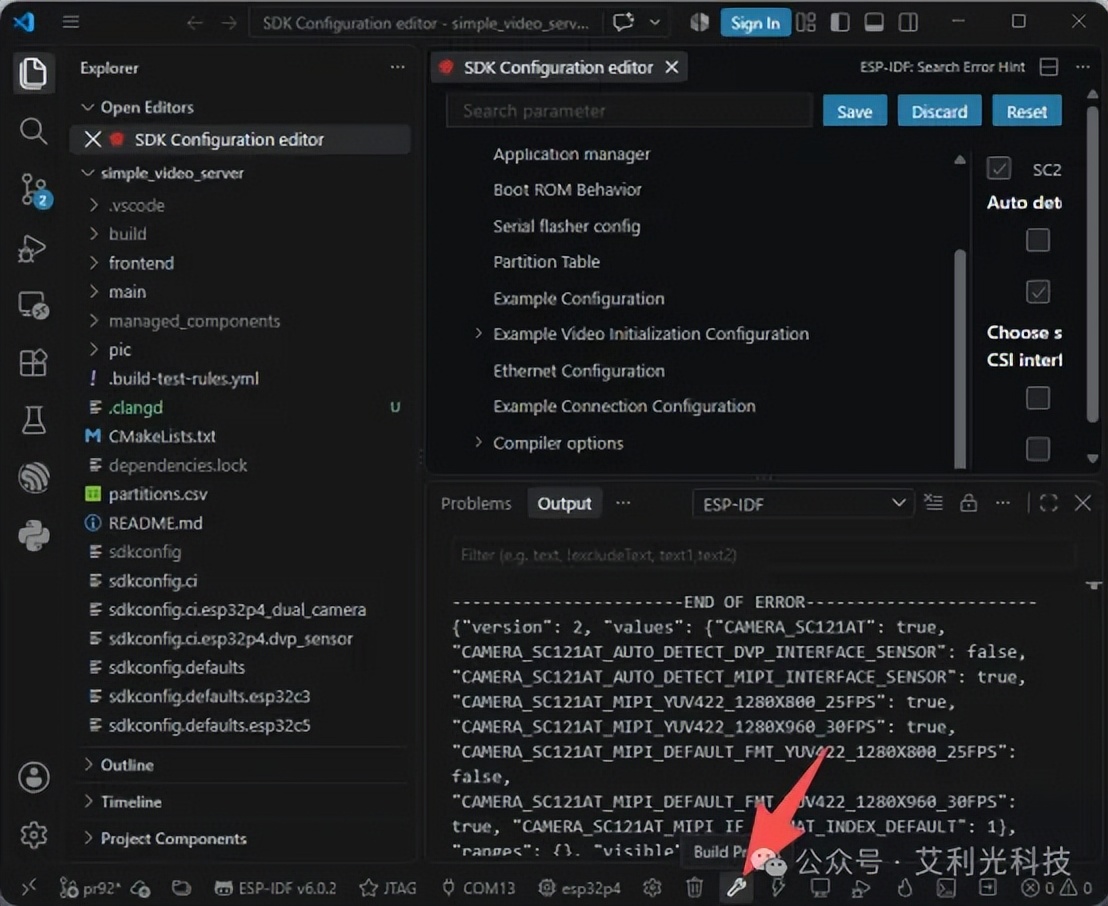Open the Search view in the activity bar

(33, 131)
